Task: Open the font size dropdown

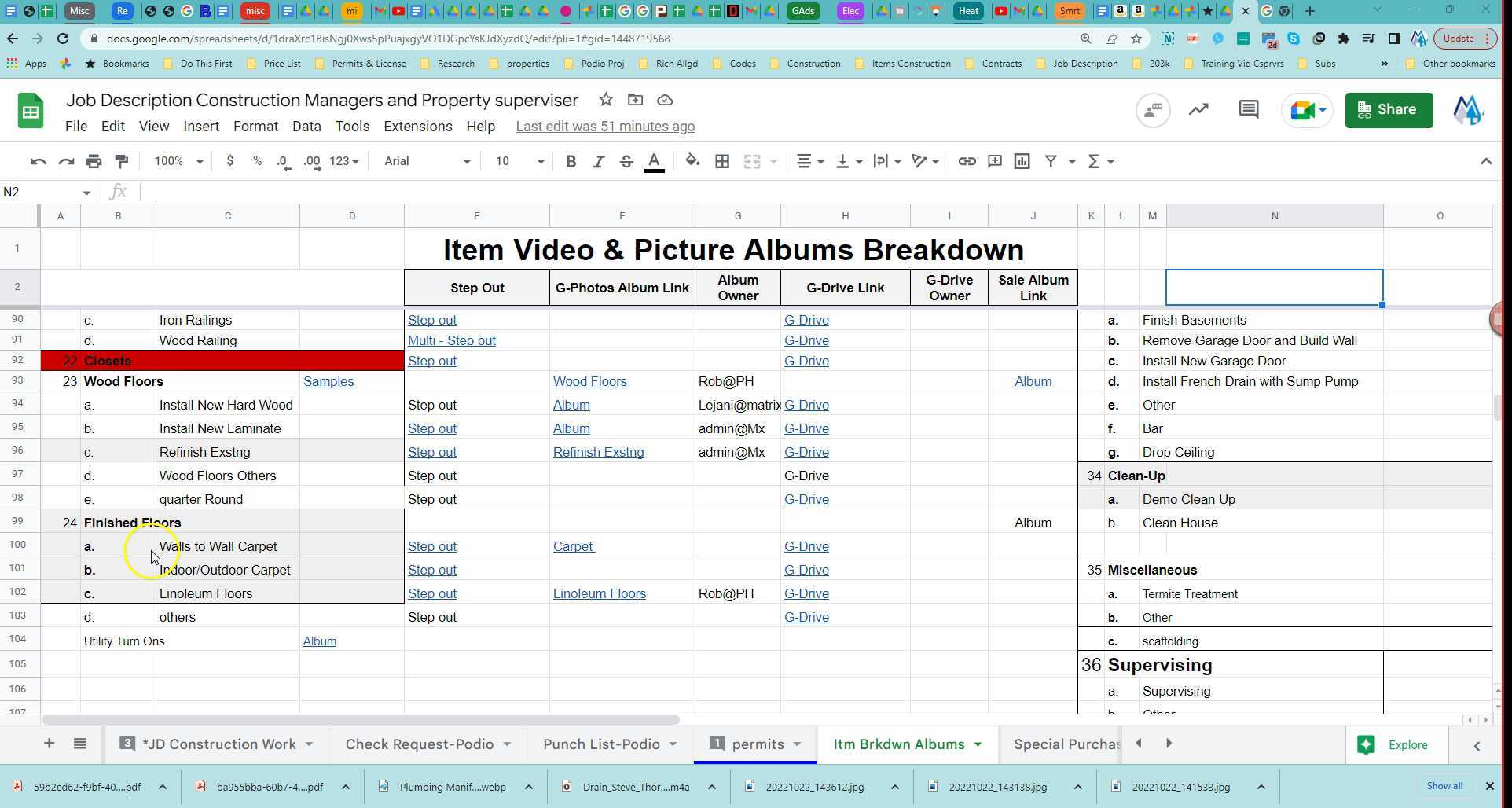Action: [519, 161]
